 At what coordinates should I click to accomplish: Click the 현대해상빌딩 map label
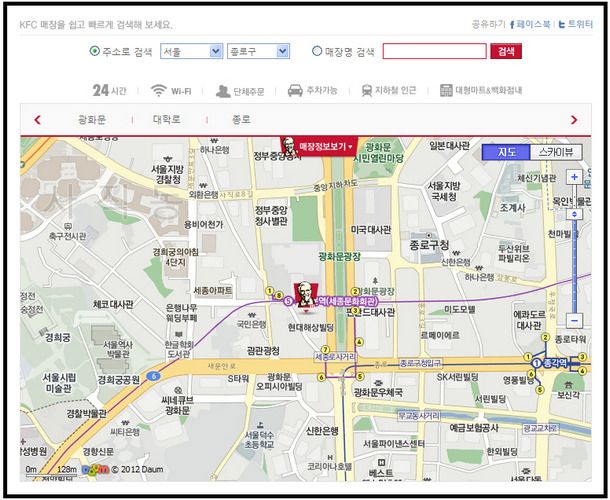[311, 328]
